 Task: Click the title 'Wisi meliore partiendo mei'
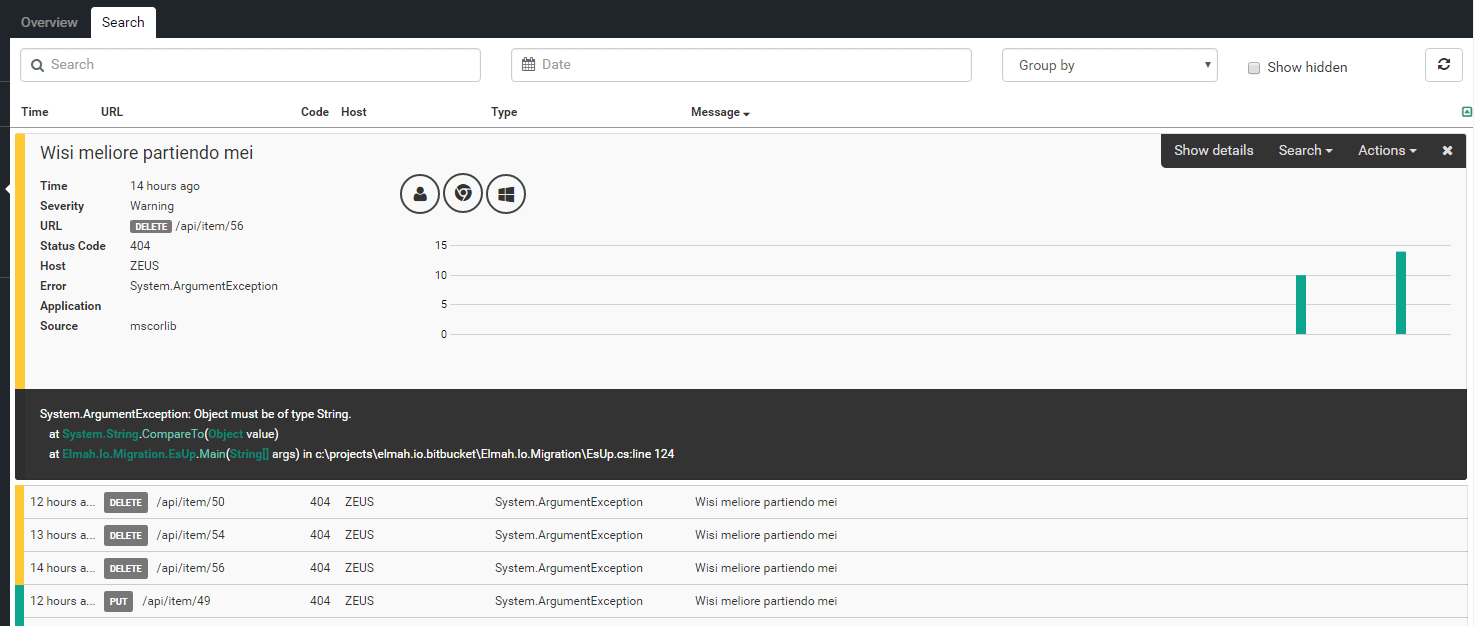click(x=147, y=153)
